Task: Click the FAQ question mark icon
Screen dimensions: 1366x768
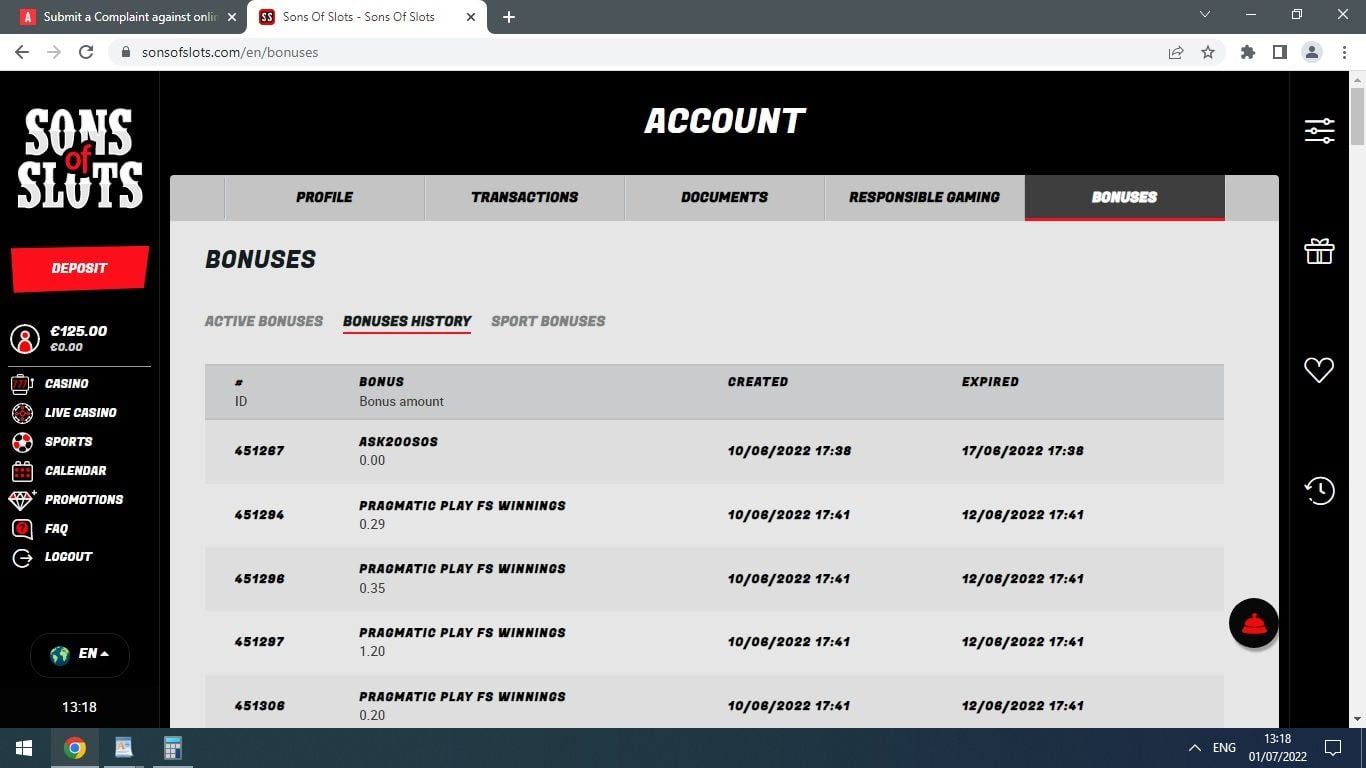Action: pos(22,529)
